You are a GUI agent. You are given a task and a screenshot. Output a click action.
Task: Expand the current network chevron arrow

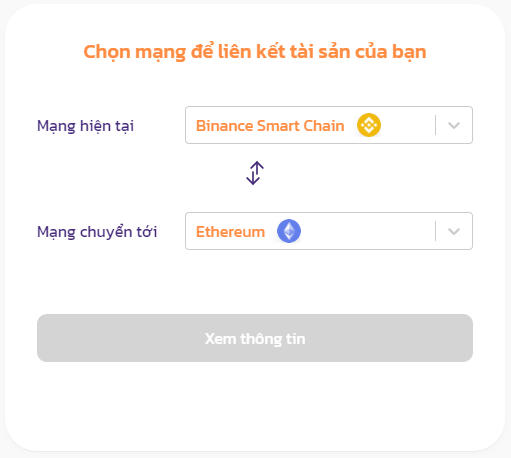(x=454, y=125)
